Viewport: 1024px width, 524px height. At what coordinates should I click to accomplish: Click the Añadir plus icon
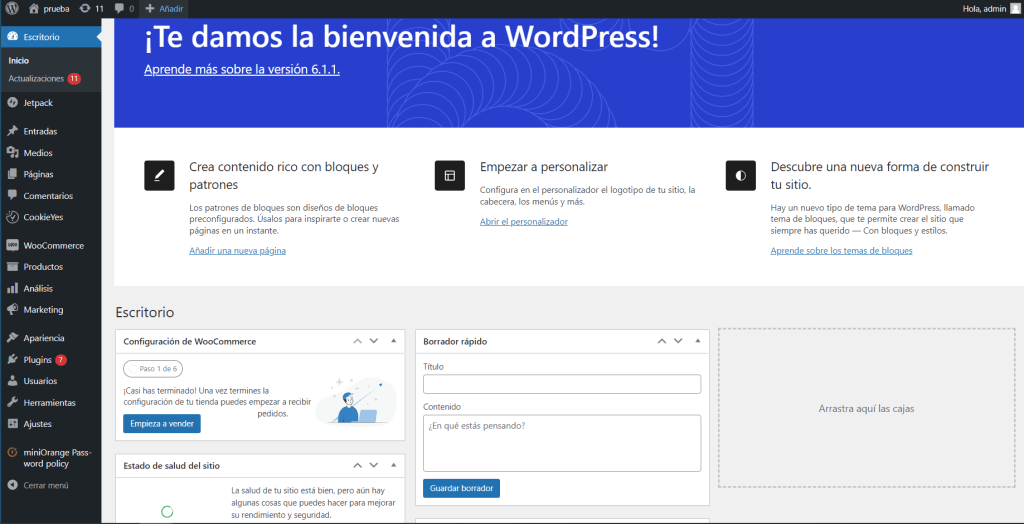pyautogui.click(x=150, y=8)
